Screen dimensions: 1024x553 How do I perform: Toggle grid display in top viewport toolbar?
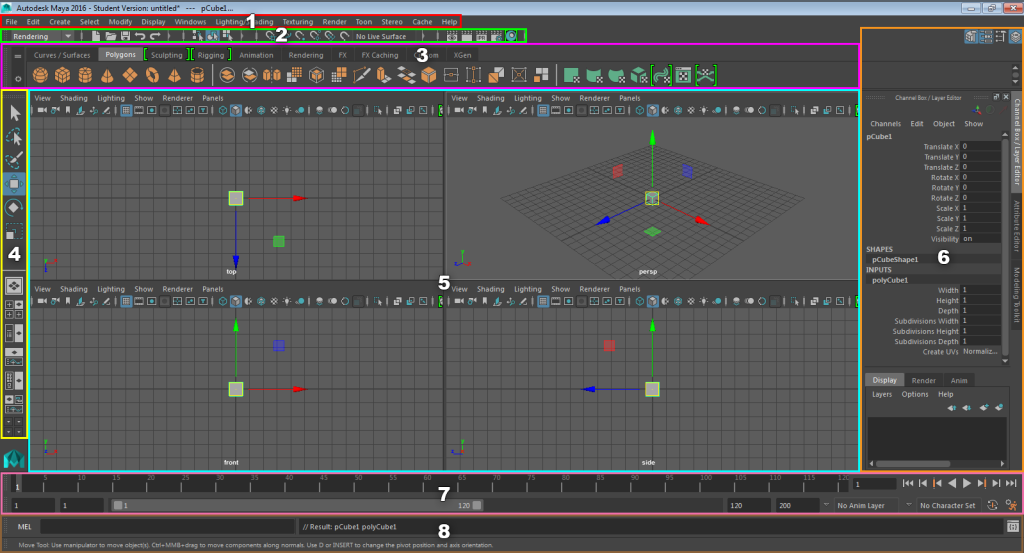pyautogui.click(x=126, y=110)
